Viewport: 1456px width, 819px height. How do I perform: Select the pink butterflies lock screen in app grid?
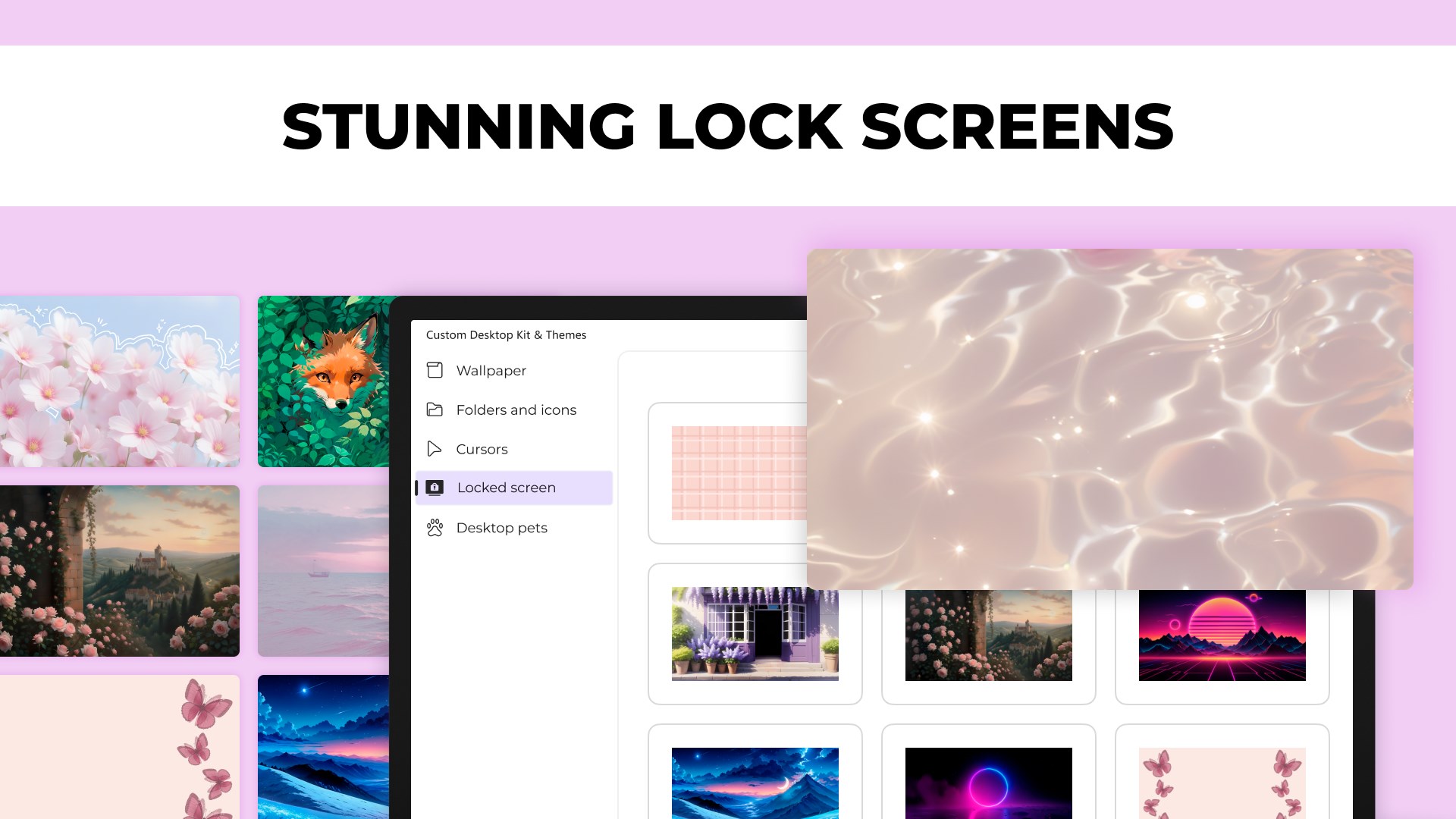pyautogui.click(x=1222, y=783)
